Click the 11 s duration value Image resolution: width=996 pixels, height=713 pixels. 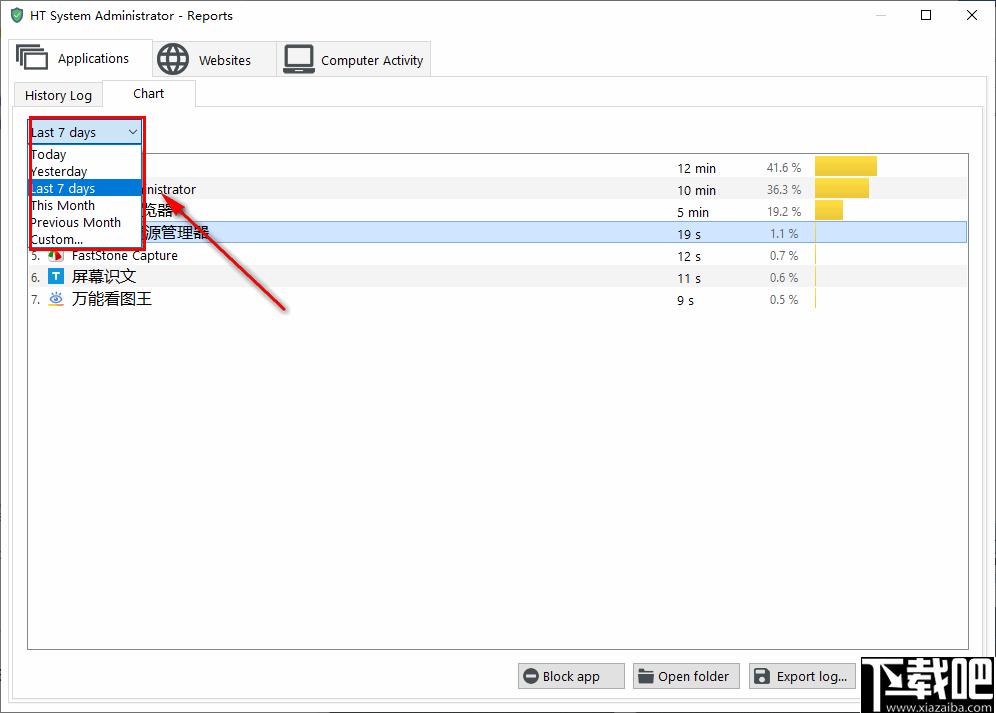(x=689, y=278)
